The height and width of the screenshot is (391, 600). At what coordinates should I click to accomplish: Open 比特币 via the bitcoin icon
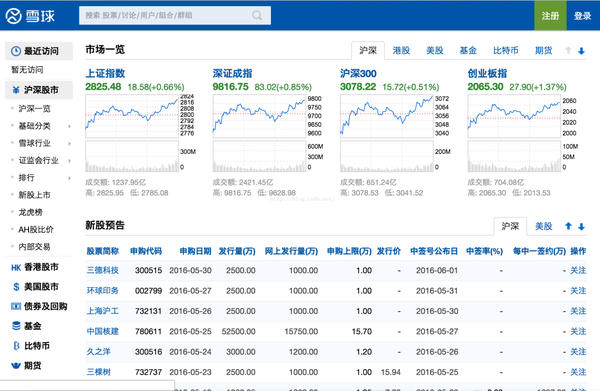(16, 346)
